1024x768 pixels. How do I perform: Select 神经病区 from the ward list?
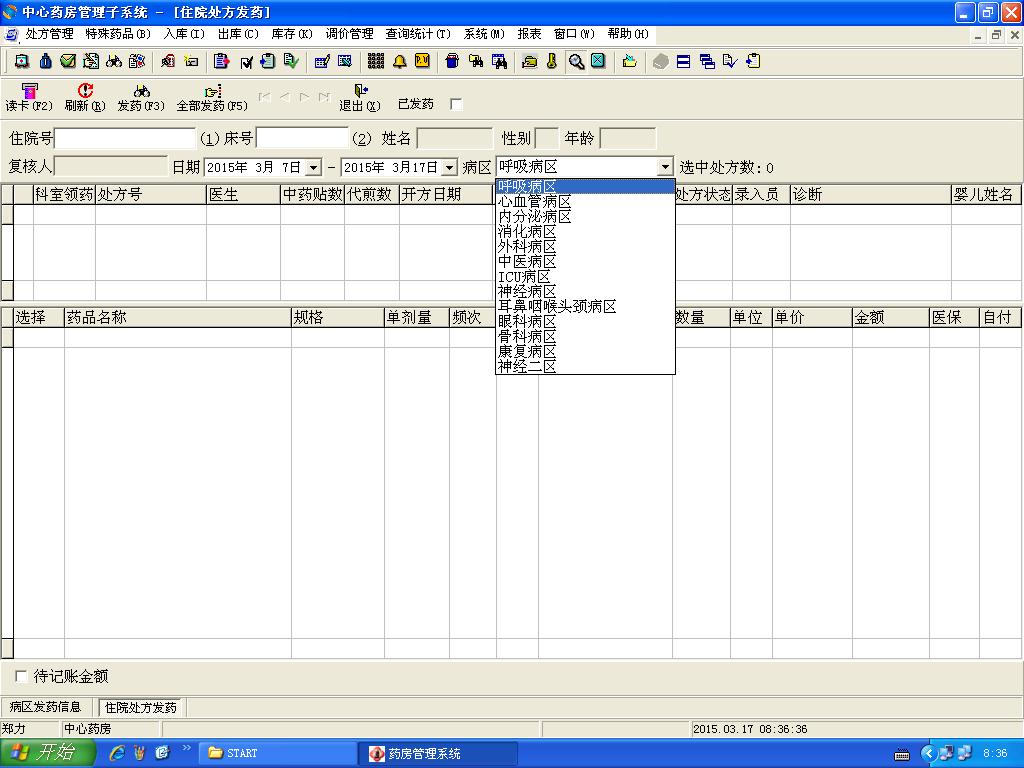click(585, 292)
